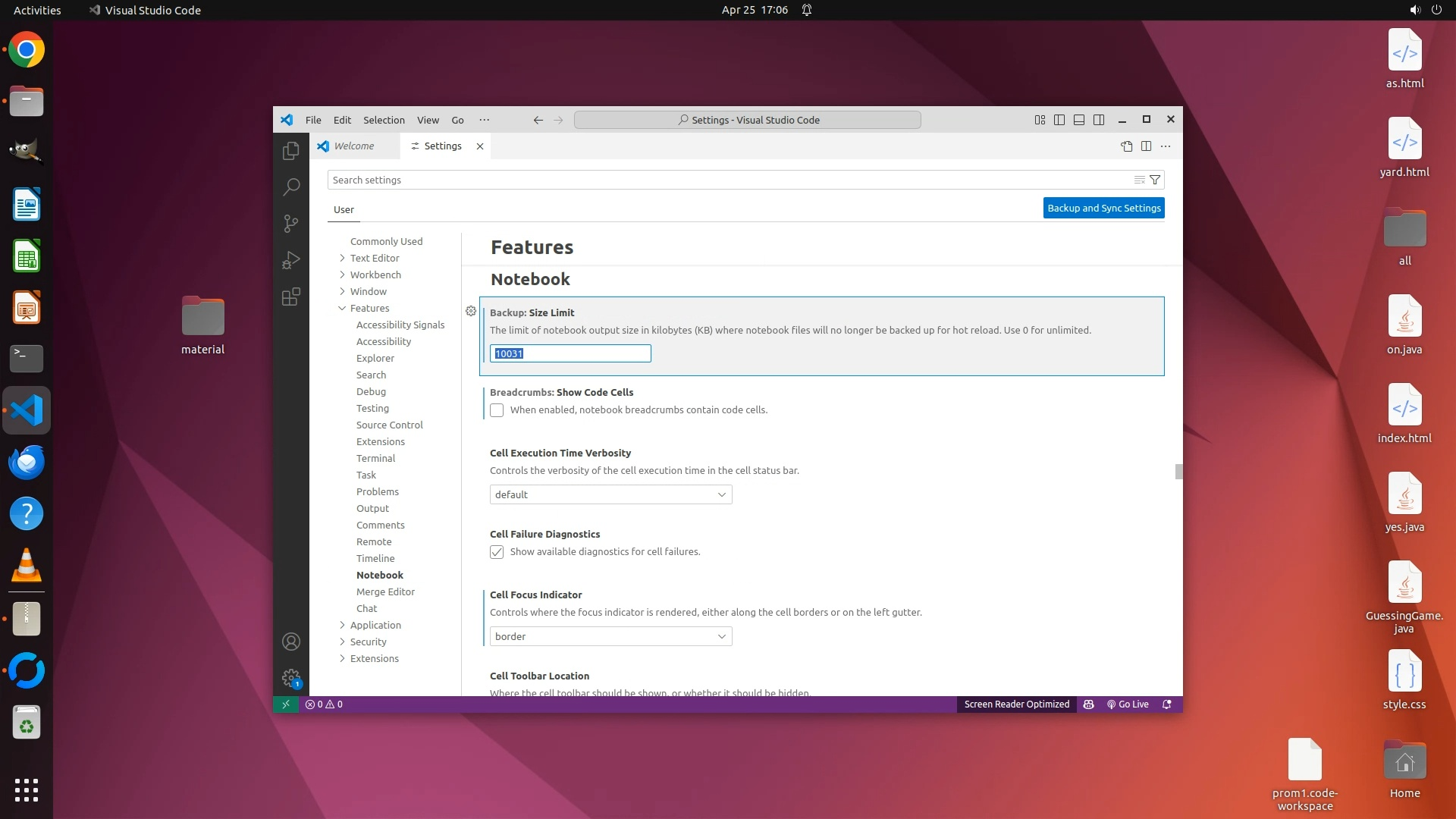Open the Manage gear icon
This screenshot has height=819, width=1456.
tap(290, 677)
